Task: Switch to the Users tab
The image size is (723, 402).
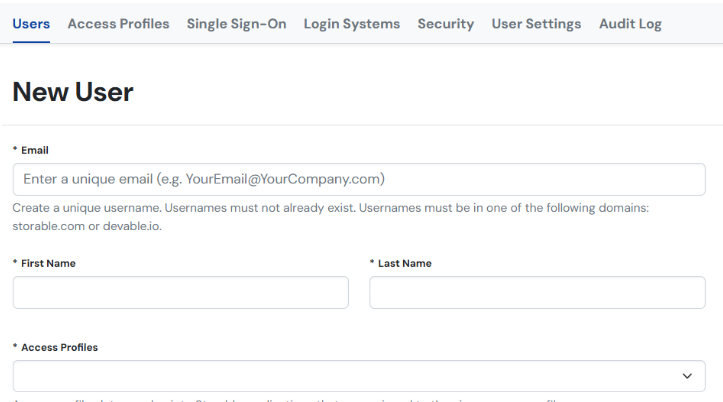Action: tap(31, 24)
